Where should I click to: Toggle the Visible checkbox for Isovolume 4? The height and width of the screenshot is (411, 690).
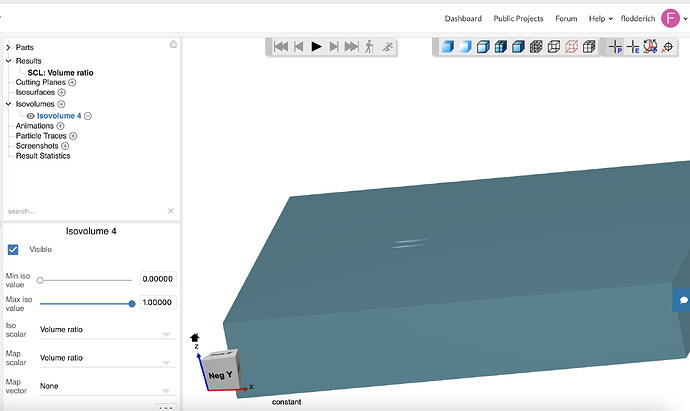pos(13,250)
